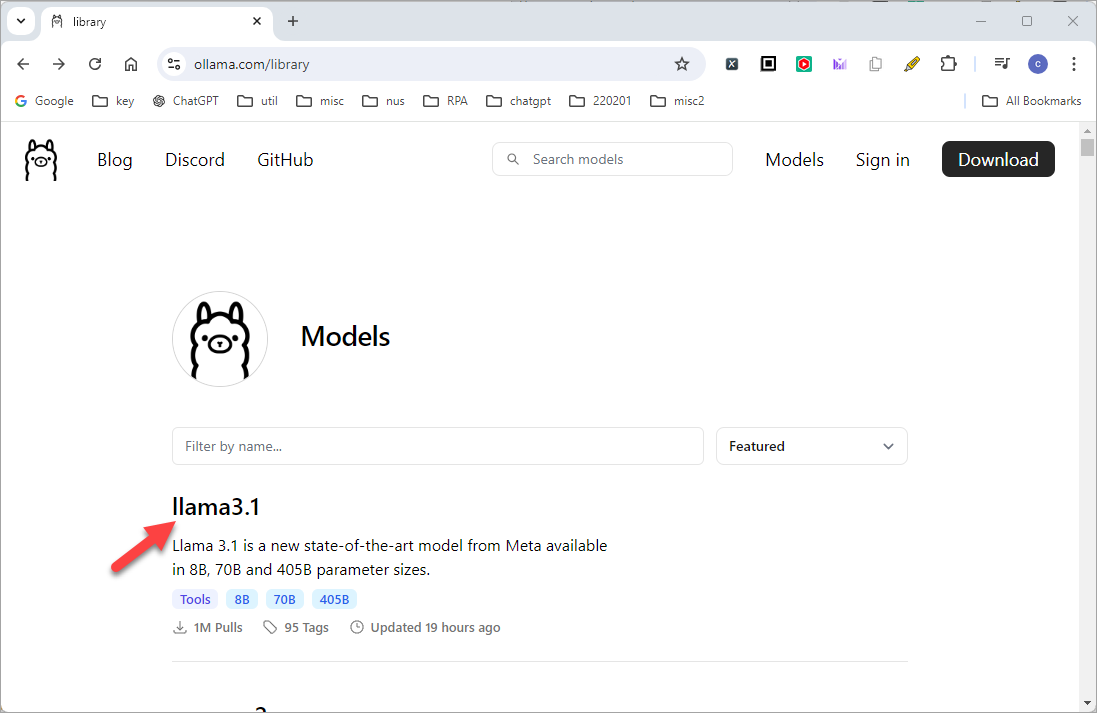1097x713 pixels.
Task: Select the library browser tab
Action: click(x=157, y=22)
